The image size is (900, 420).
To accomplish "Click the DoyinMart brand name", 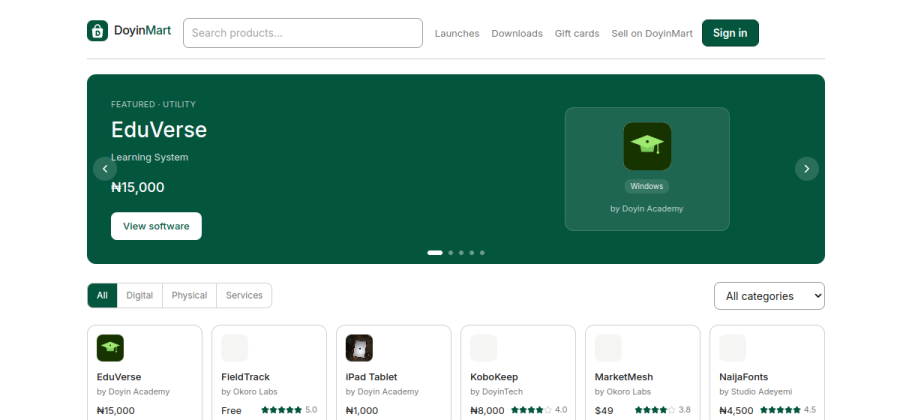I will [142, 30].
